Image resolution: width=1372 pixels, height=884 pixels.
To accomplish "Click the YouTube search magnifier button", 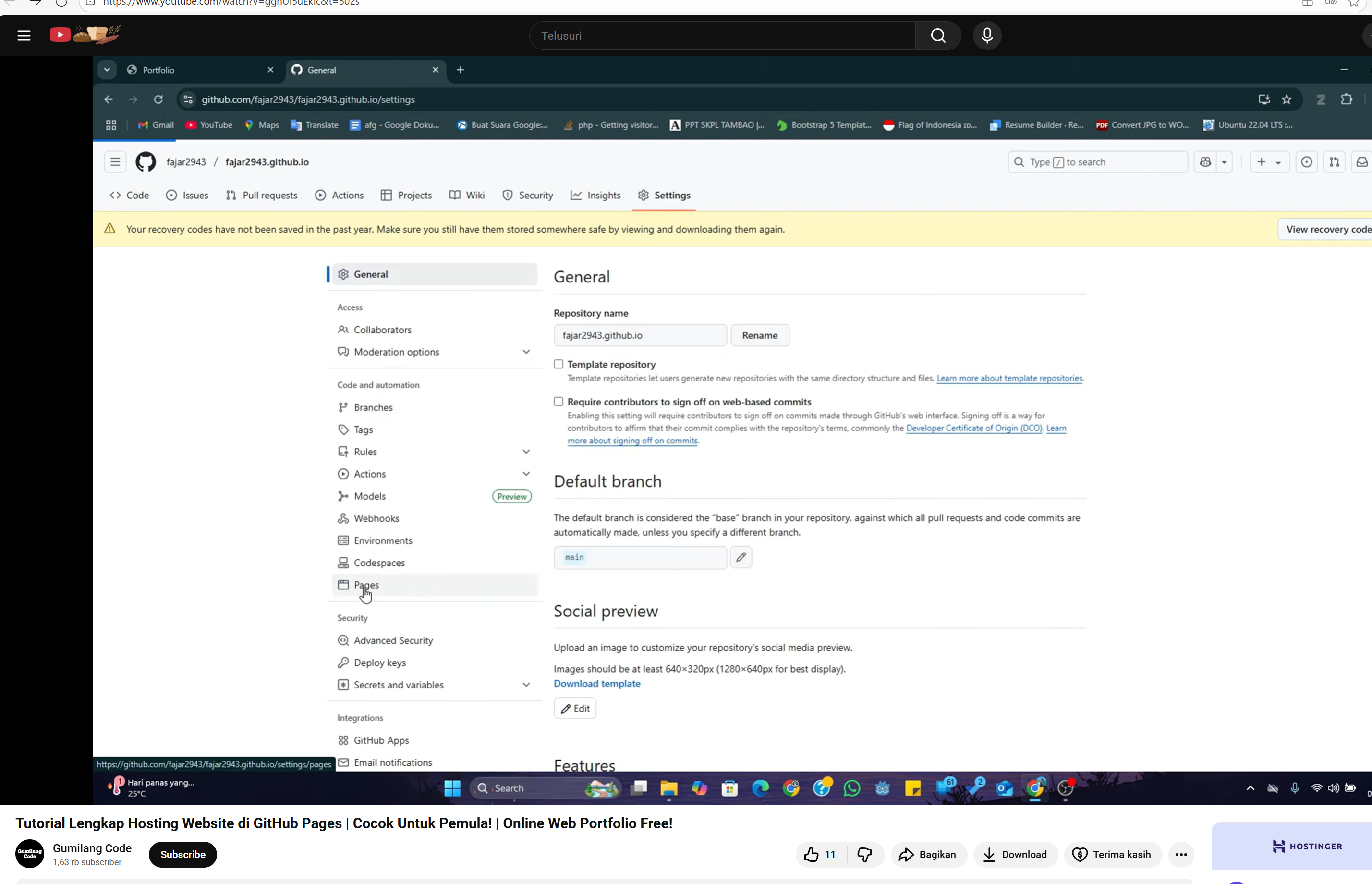I will [x=938, y=36].
